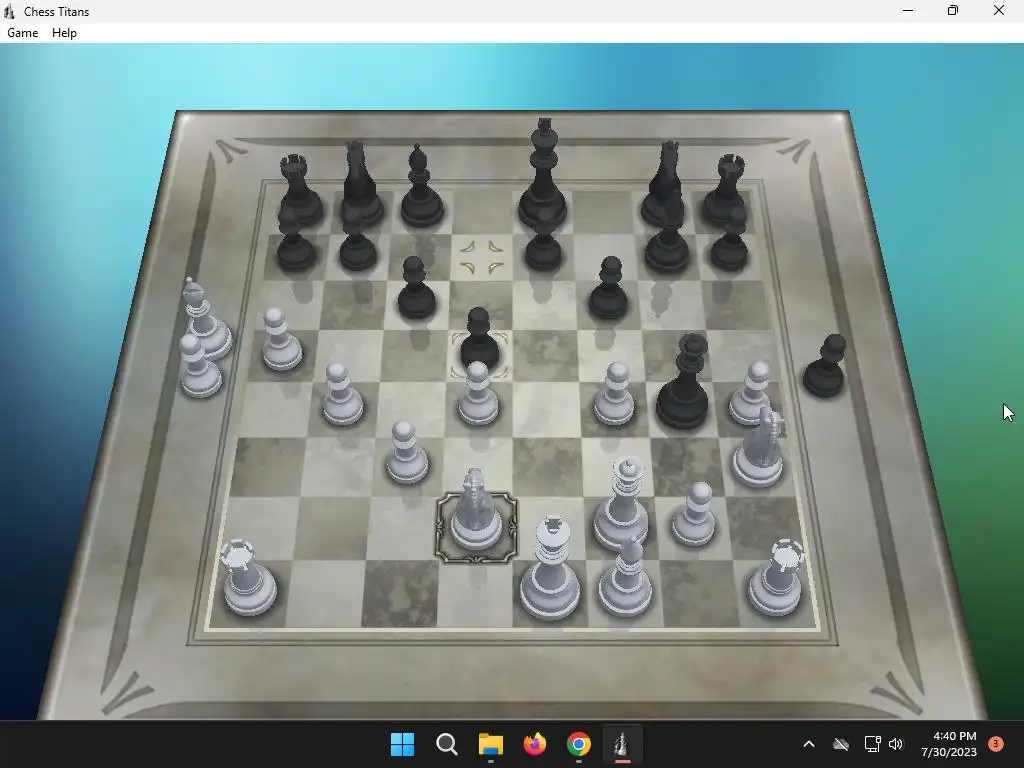1024x768 pixels.
Task: Click the black pawn on e7
Action: 543,242
